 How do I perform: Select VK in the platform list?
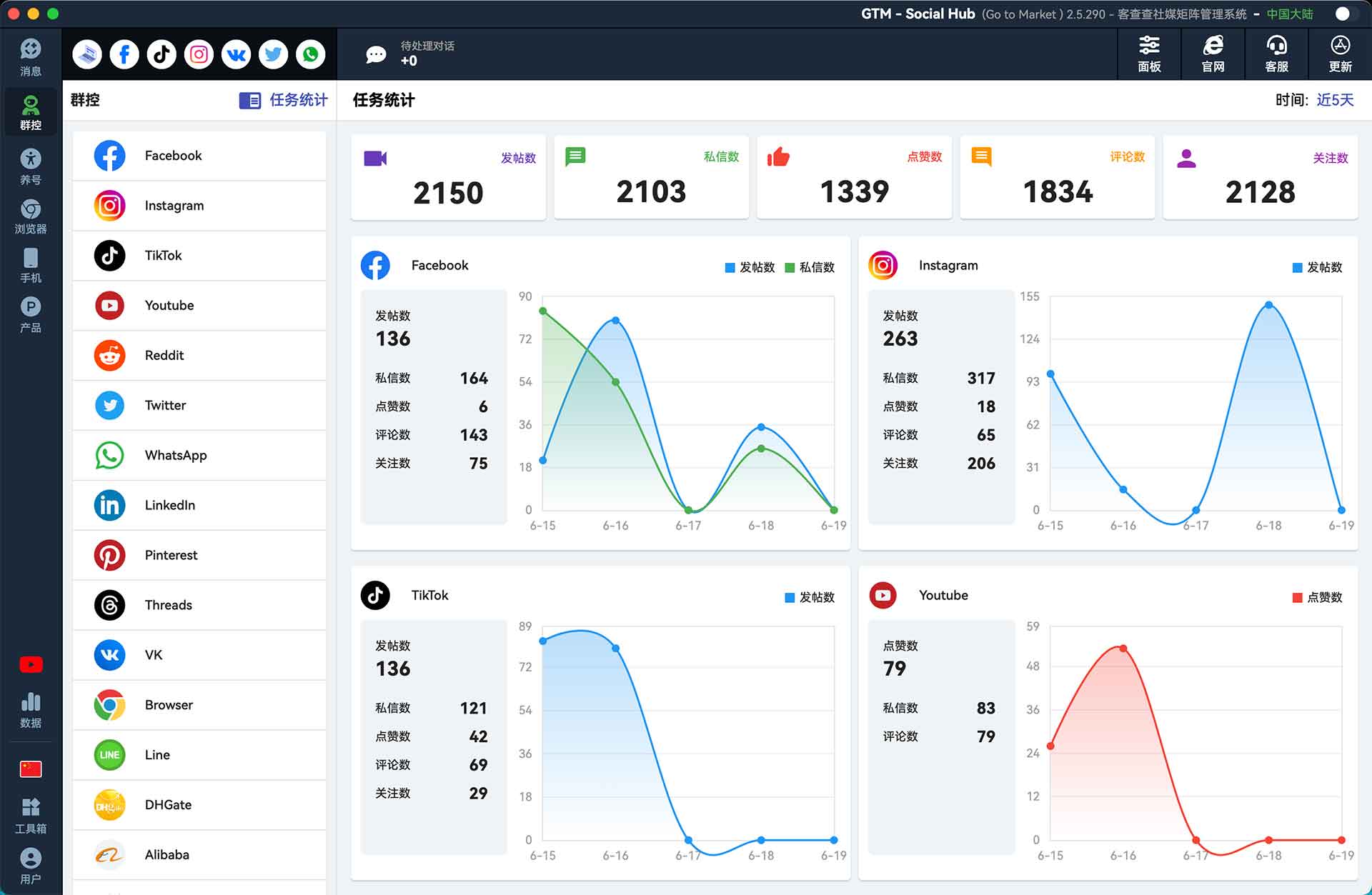click(199, 656)
